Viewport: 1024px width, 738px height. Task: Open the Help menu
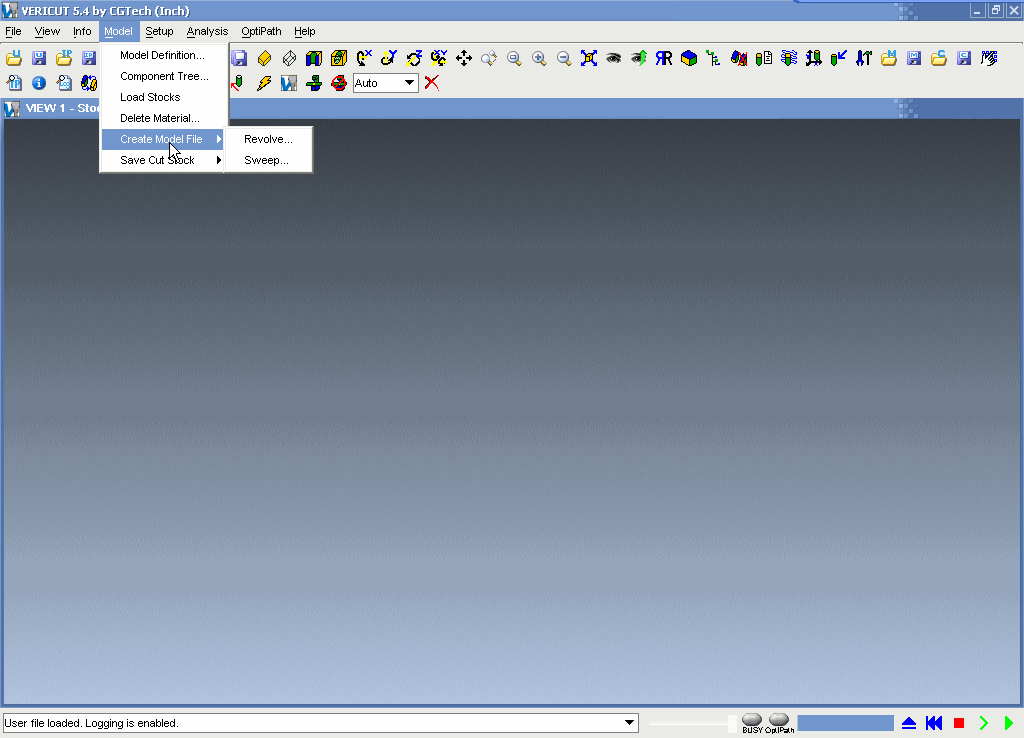pyautogui.click(x=304, y=31)
